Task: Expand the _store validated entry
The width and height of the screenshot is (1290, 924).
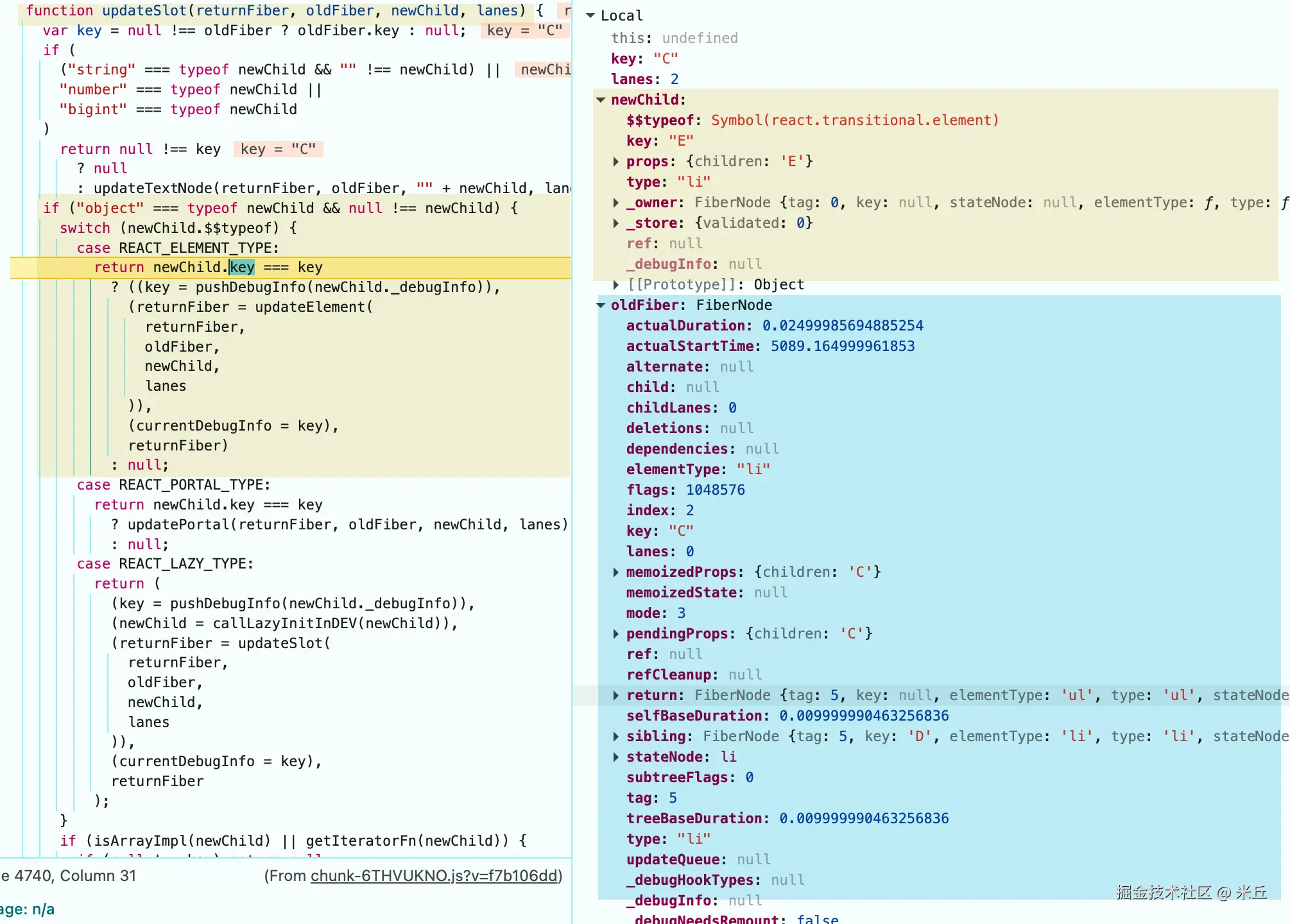Action: coord(616,223)
